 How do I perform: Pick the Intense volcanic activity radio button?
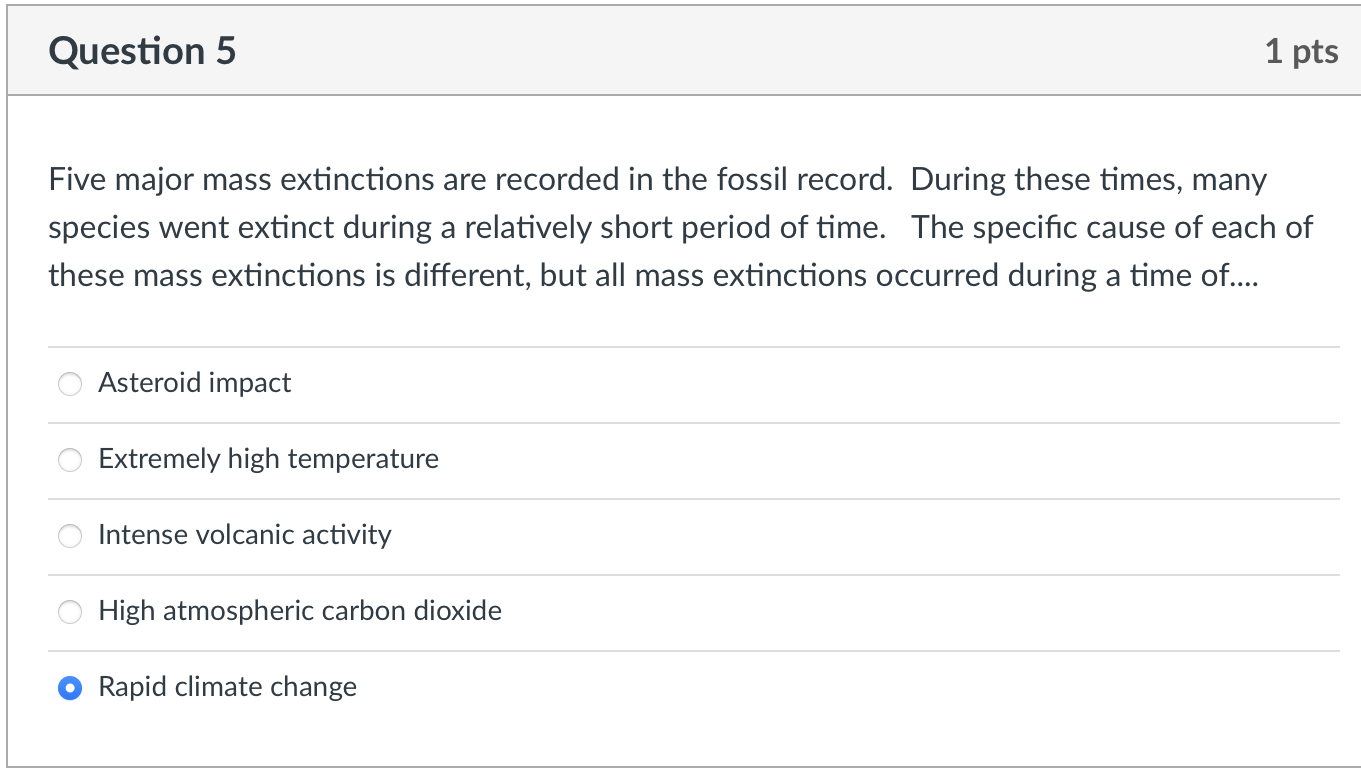[x=70, y=536]
